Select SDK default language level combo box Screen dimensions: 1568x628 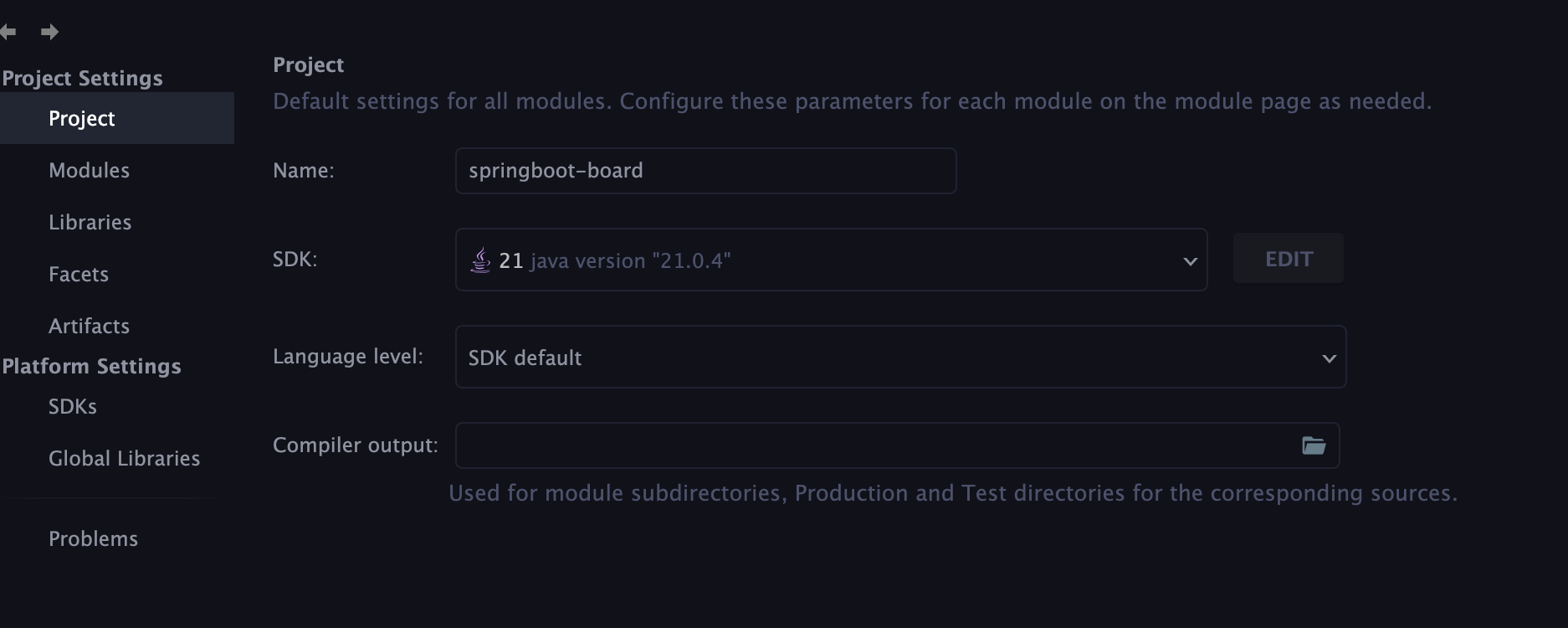point(900,357)
